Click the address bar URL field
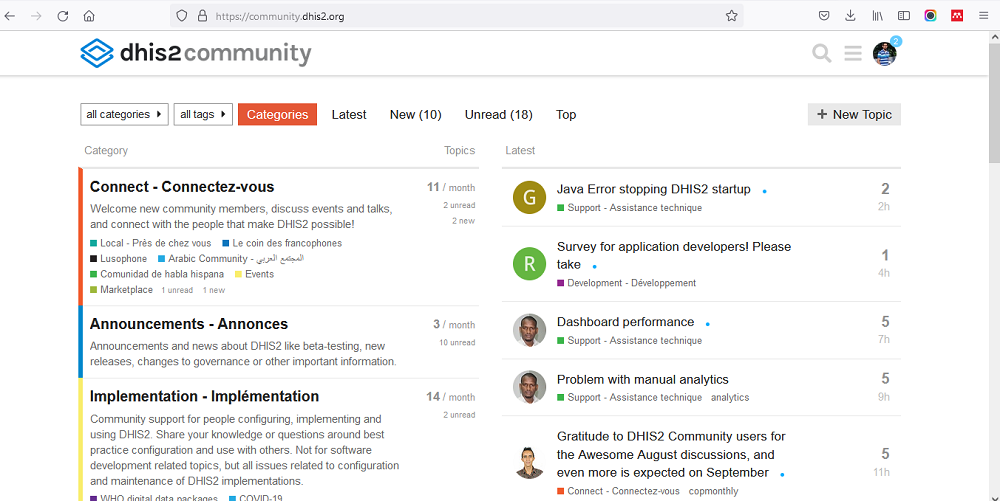Image resolution: width=1000 pixels, height=501 pixels. coord(456,16)
